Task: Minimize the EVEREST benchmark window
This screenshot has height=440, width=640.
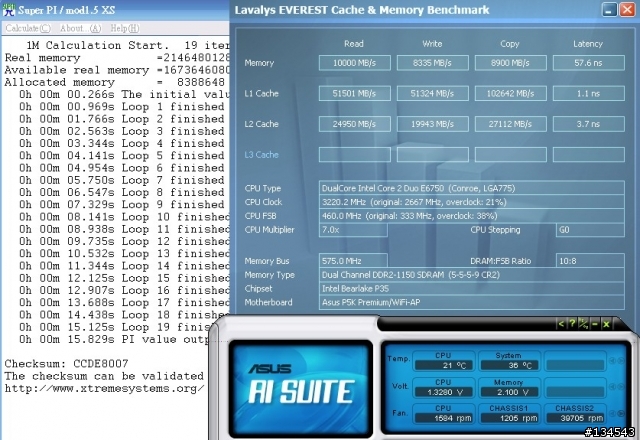Action: click(x=609, y=9)
